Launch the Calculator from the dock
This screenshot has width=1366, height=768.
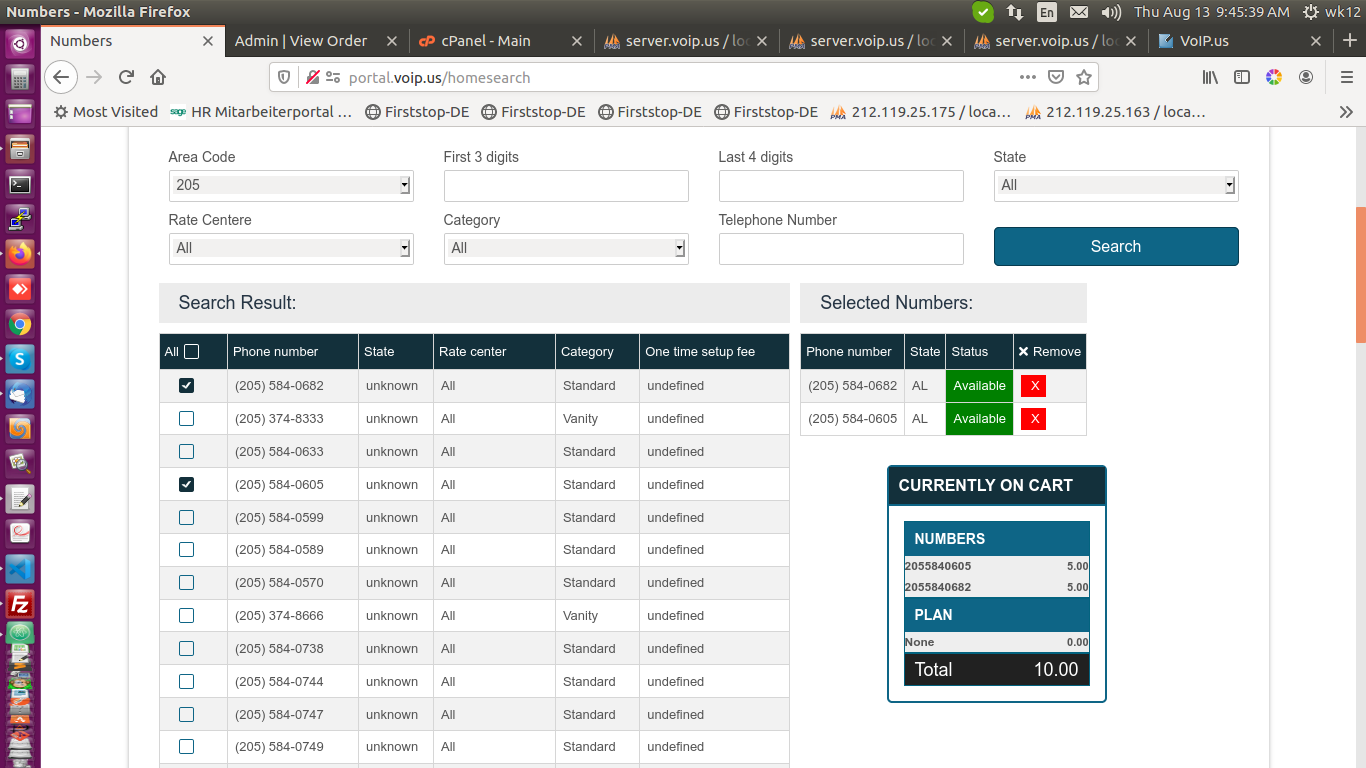[20, 79]
